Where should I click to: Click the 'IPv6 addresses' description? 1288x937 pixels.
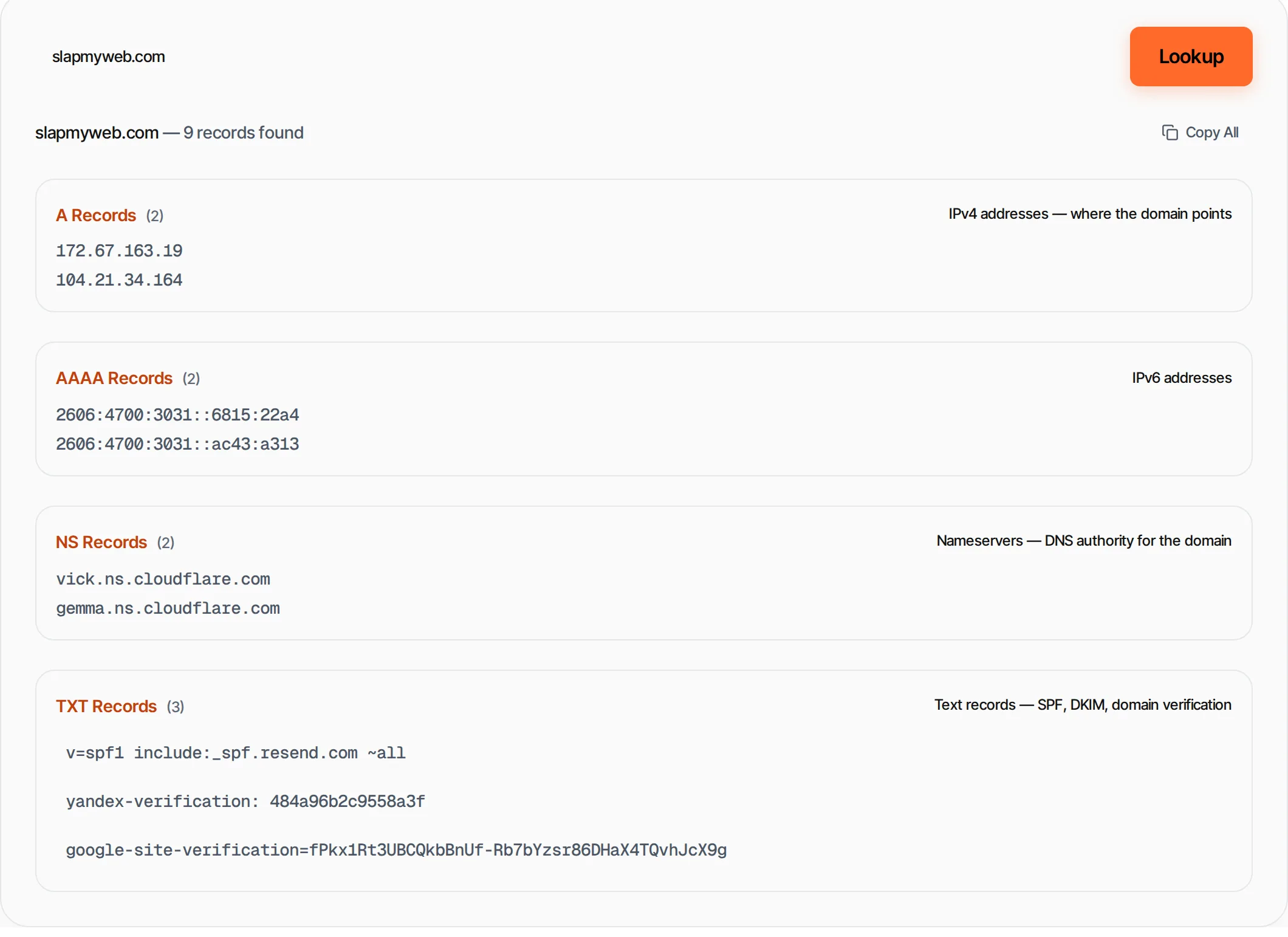click(1182, 378)
